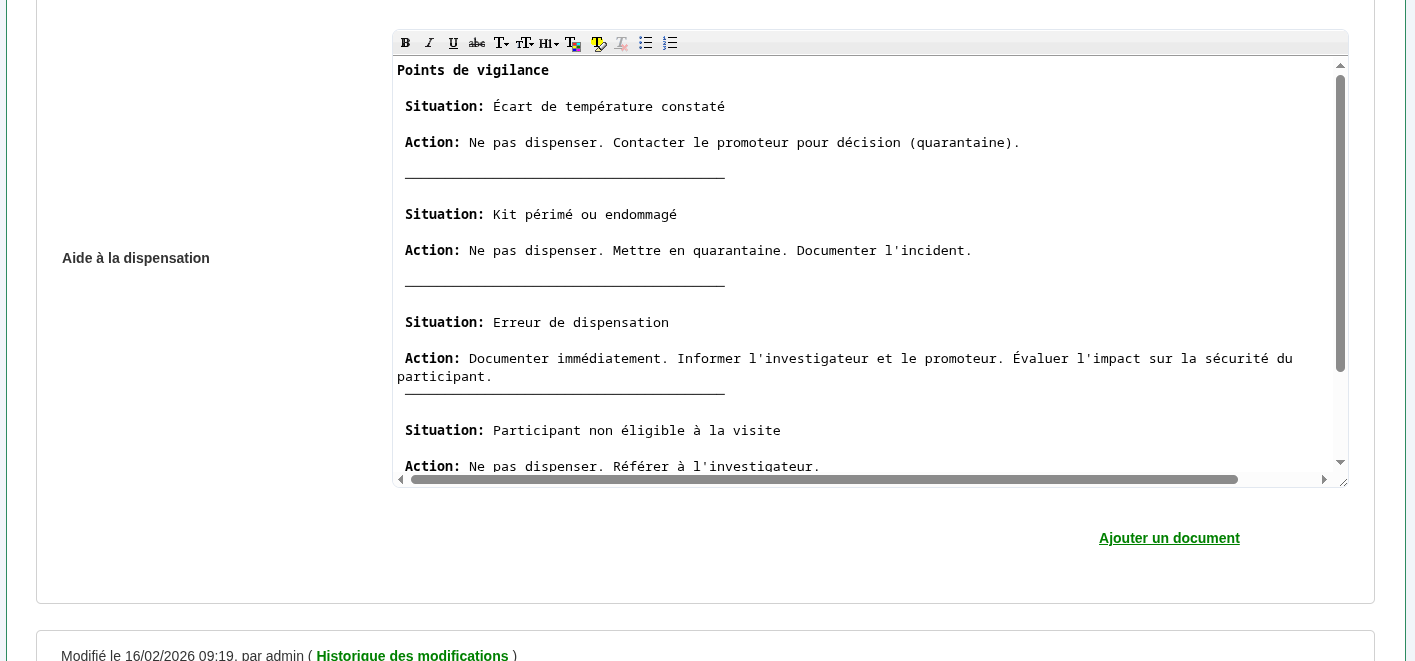Toggle bold formatting in editor toolbar
Viewport: 1415px width, 661px height.
tap(405, 43)
